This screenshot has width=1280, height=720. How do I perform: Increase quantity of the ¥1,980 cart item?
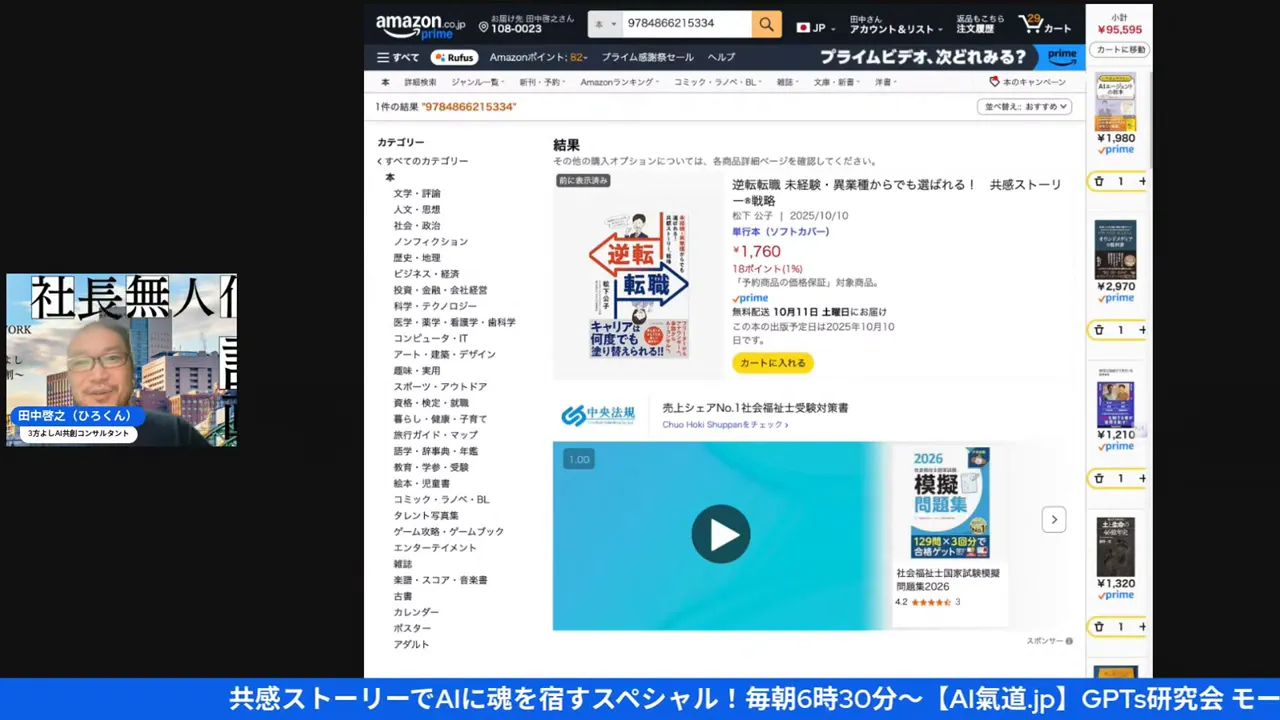1142,181
